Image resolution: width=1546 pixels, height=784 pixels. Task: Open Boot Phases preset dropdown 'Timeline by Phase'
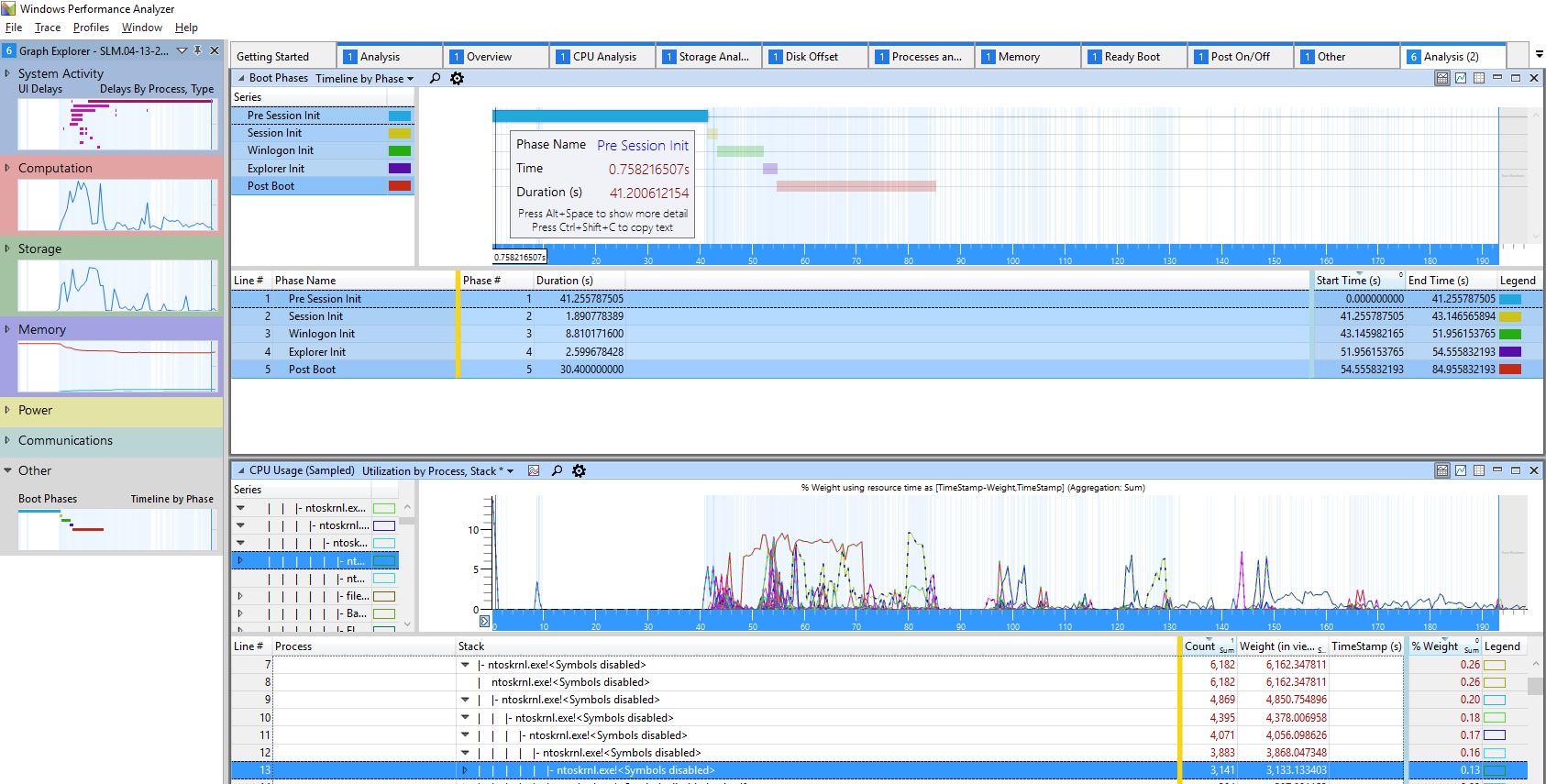365,79
